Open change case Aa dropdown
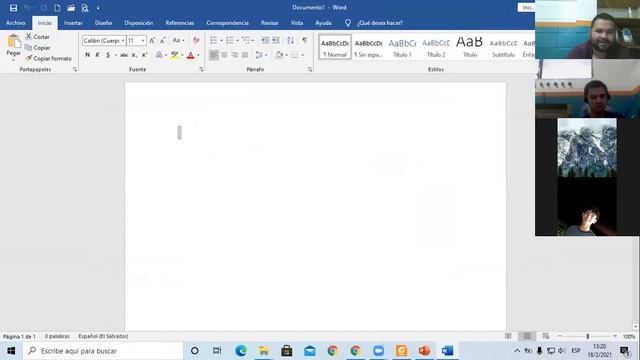Screen dimensions: 640x360 tap(178, 40)
